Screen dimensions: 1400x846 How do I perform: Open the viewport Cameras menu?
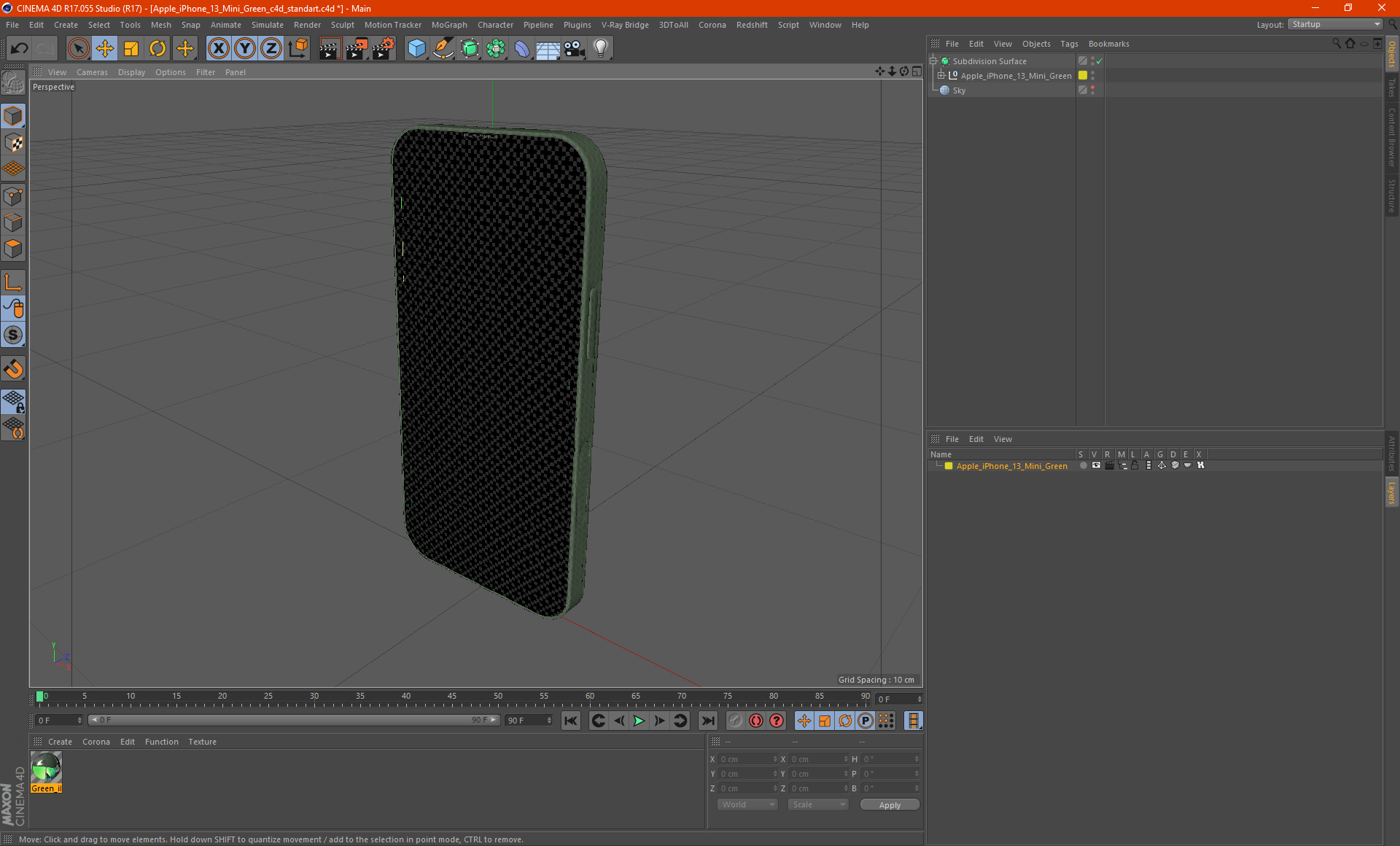[92, 72]
